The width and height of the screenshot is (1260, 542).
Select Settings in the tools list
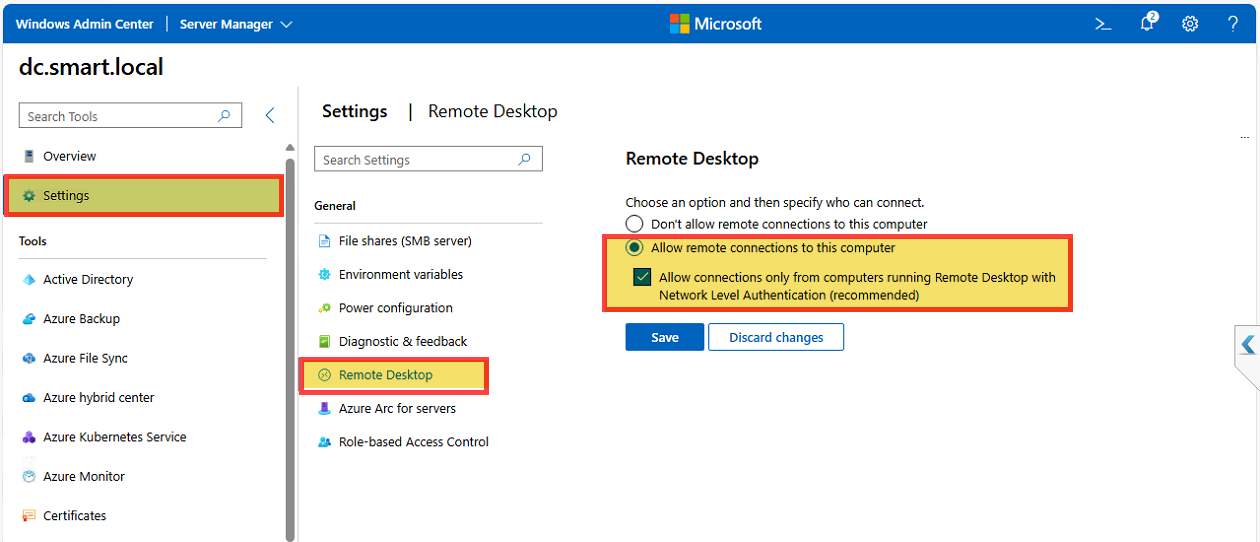point(146,196)
